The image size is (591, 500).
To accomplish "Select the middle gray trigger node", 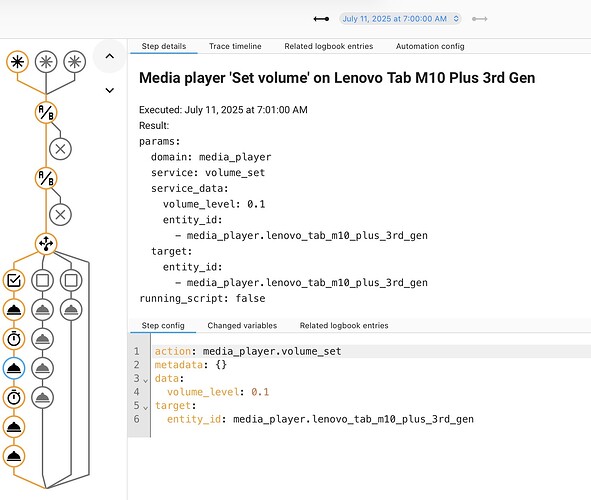I will click(46, 61).
